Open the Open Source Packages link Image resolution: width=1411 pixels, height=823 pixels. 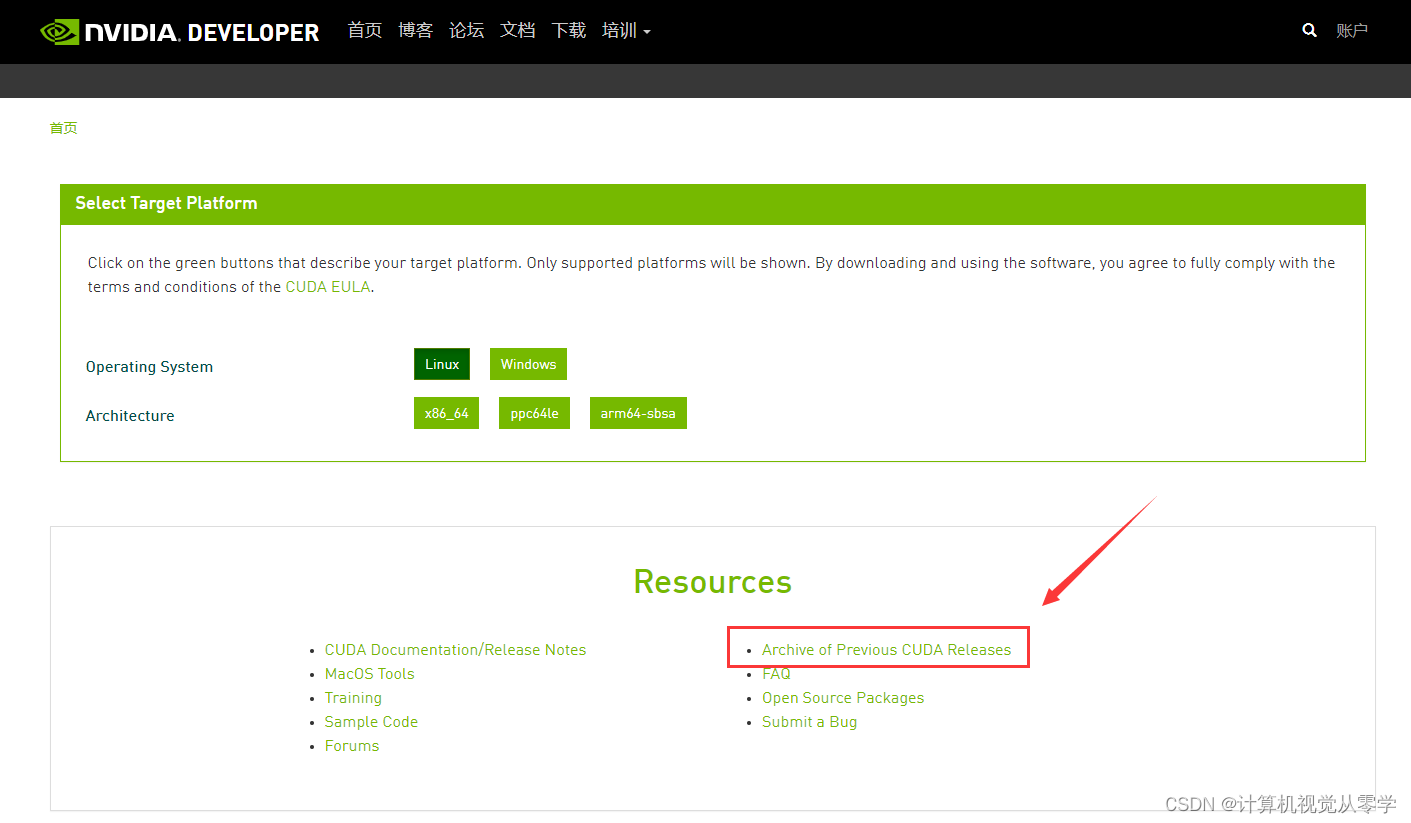coord(843,698)
